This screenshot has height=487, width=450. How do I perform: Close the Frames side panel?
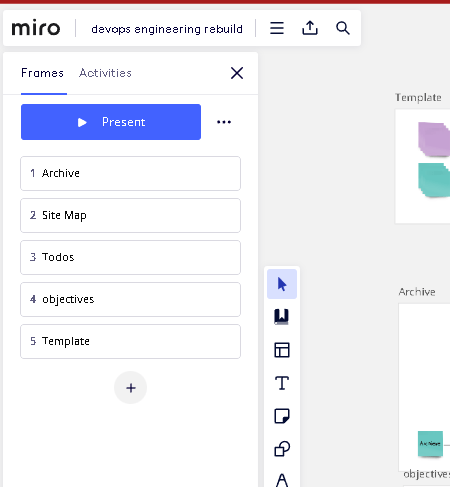(x=237, y=73)
